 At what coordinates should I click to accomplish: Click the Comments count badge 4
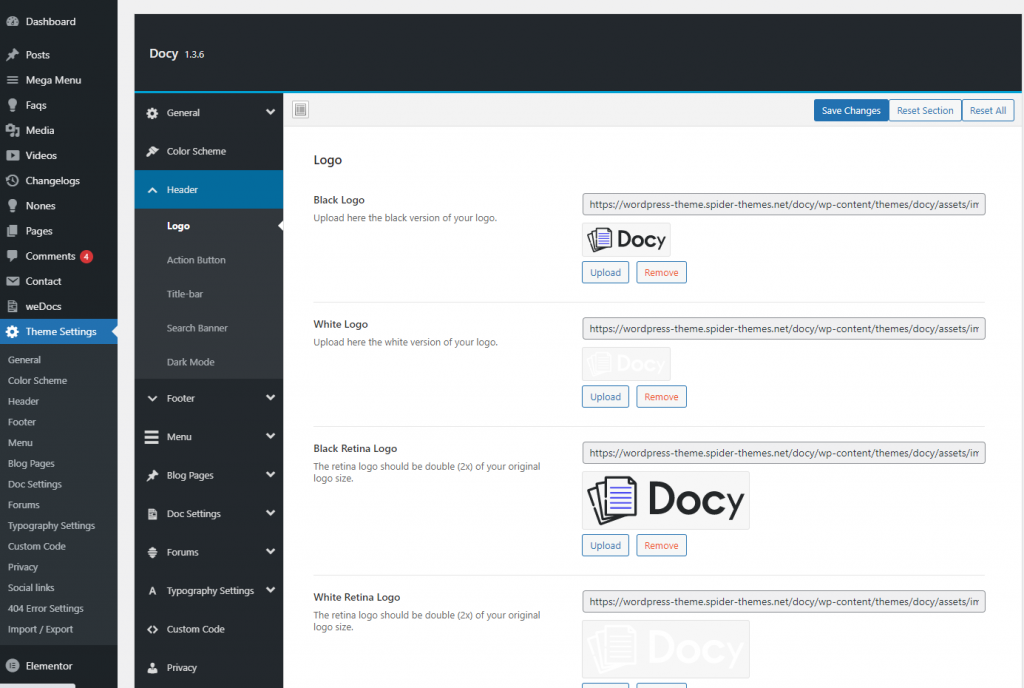click(x=86, y=257)
